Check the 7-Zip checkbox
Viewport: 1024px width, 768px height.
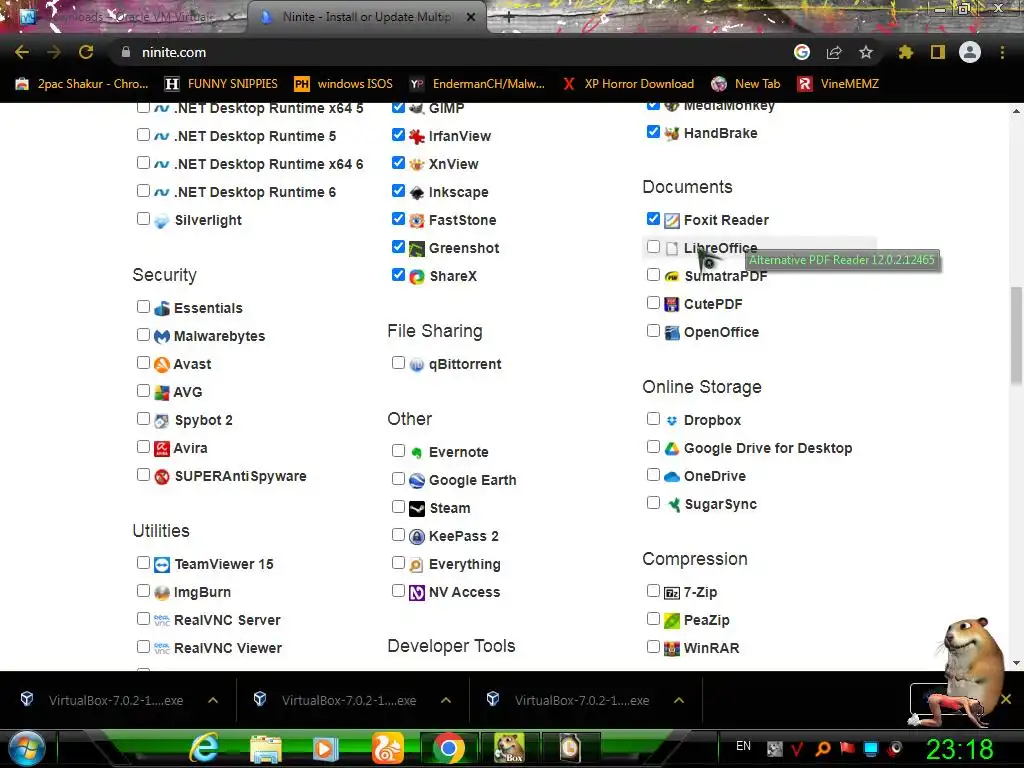click(x=653, y=590)
